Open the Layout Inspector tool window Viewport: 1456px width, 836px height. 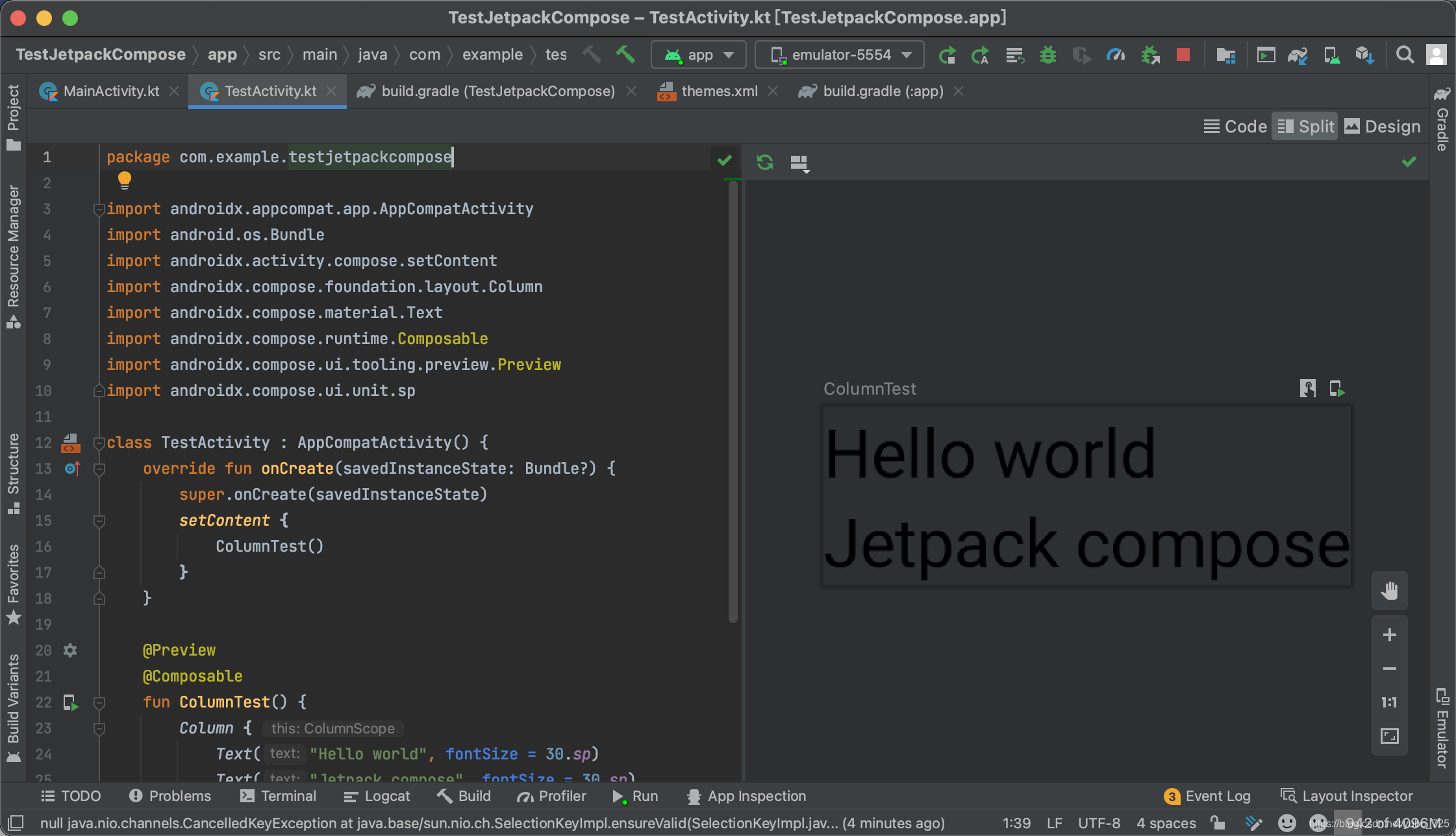tap(1347, 796)
